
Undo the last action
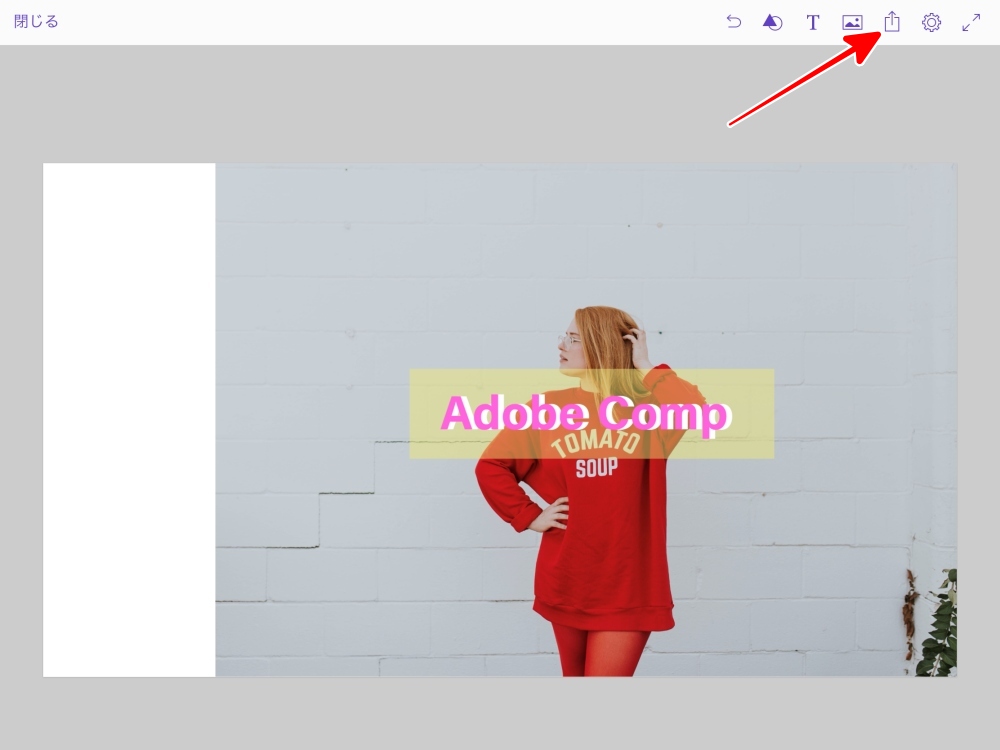[733, 22]
